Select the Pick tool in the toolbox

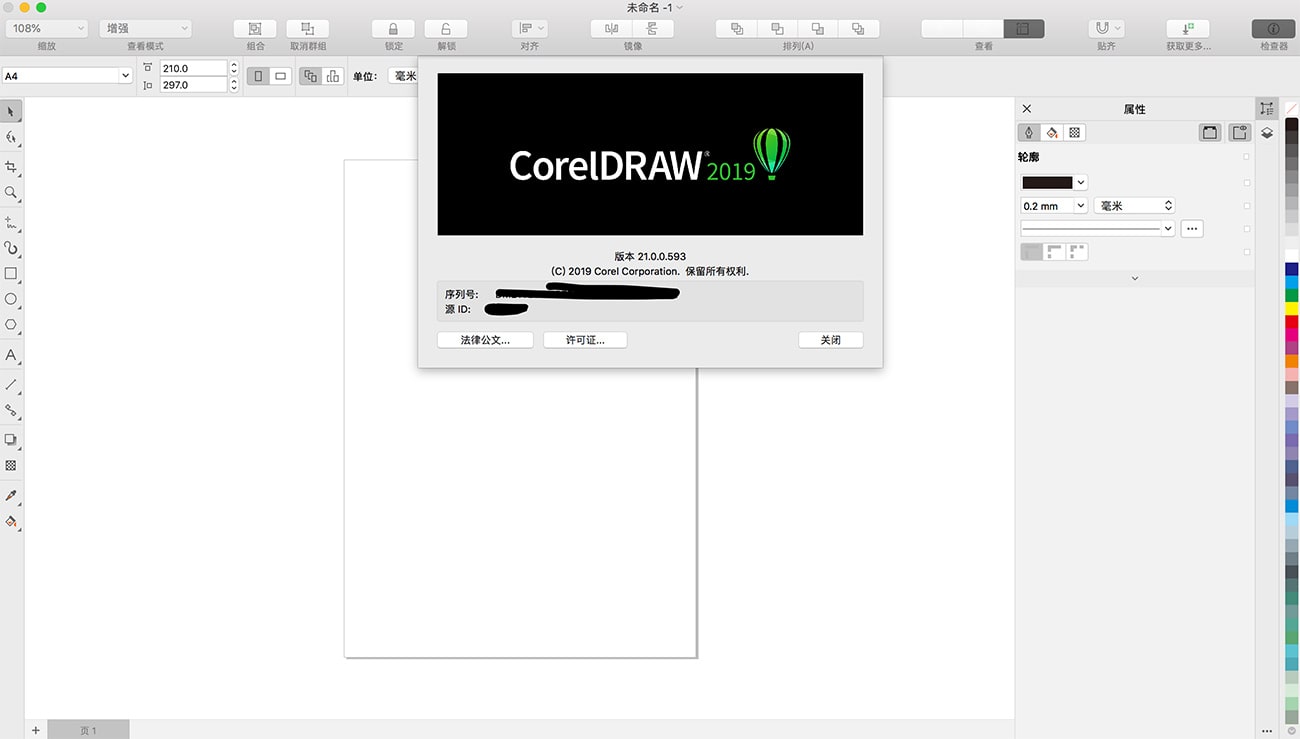[11, 111]
